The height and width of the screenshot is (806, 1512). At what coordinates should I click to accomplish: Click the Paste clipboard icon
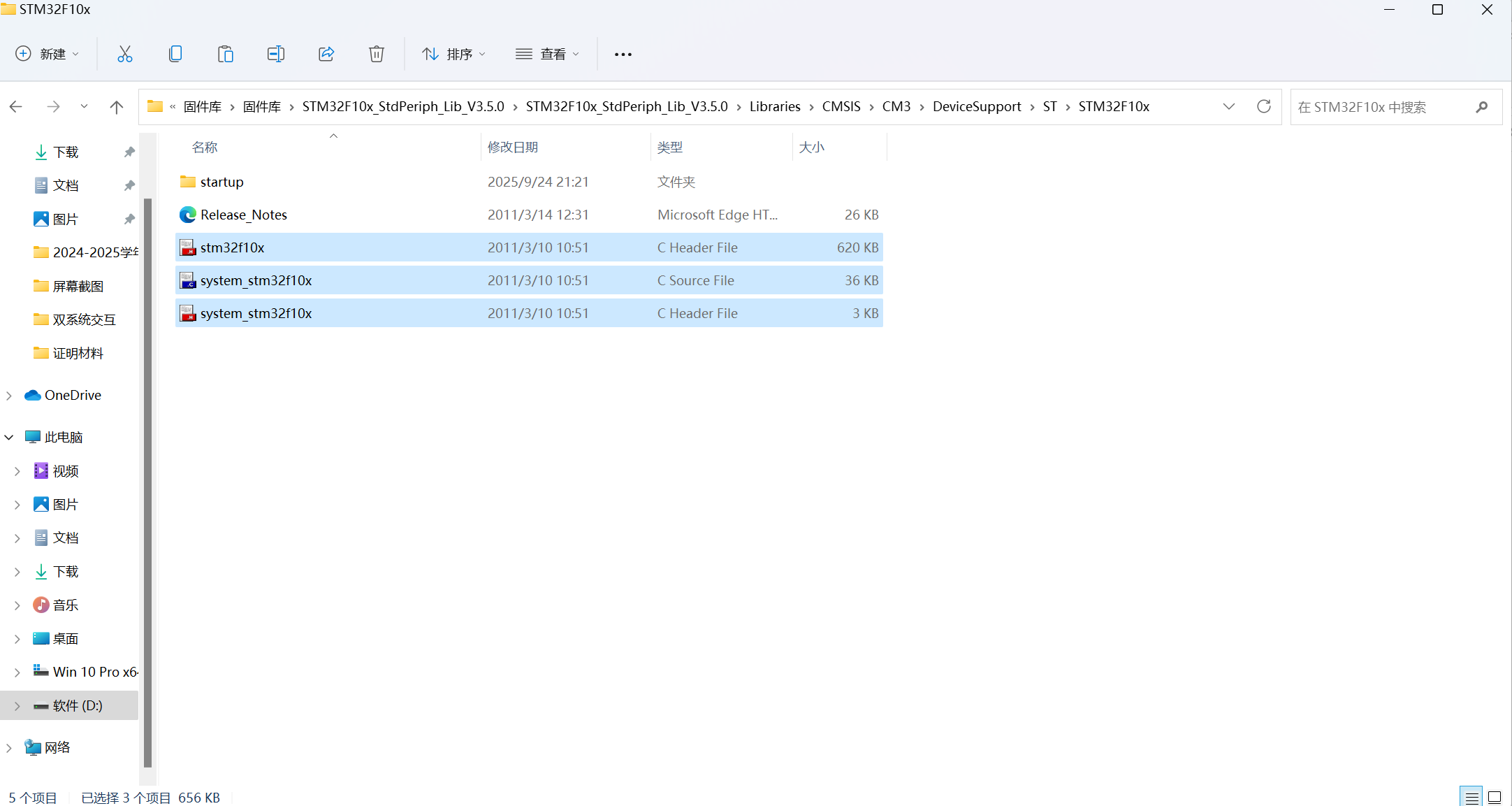(x=226, y=54)
